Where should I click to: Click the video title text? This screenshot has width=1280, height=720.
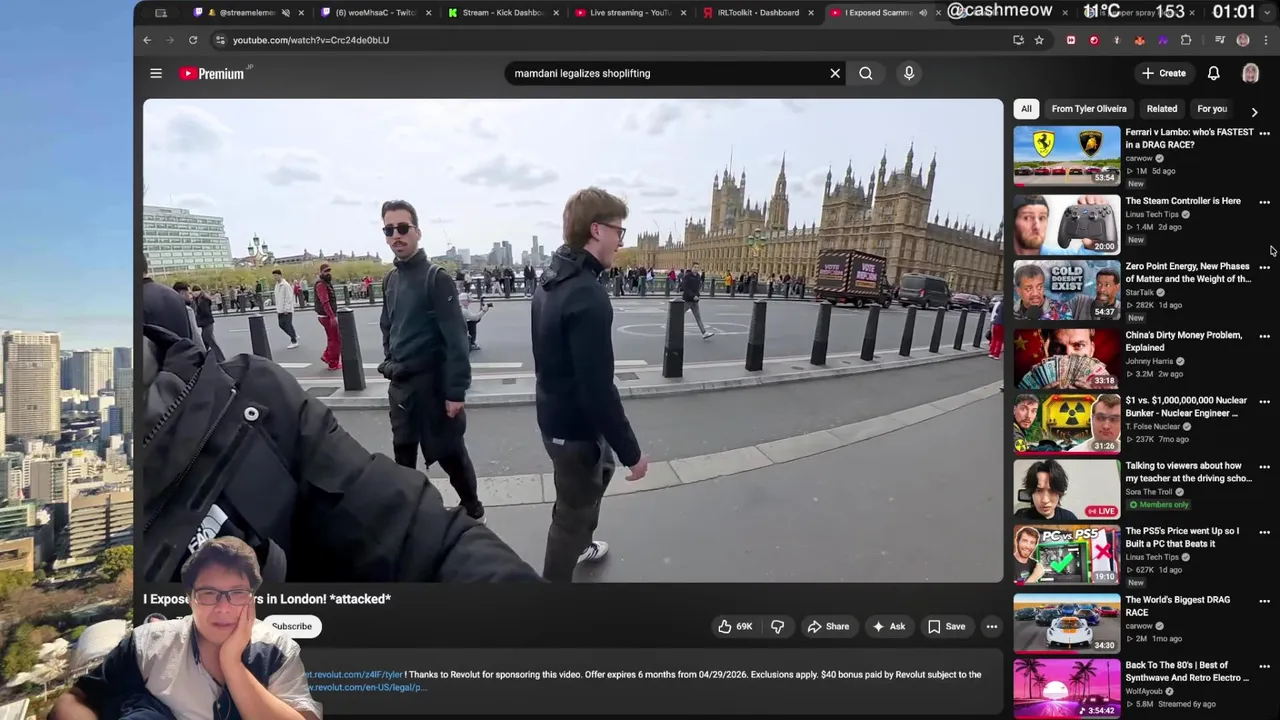[x=267, y=599]
